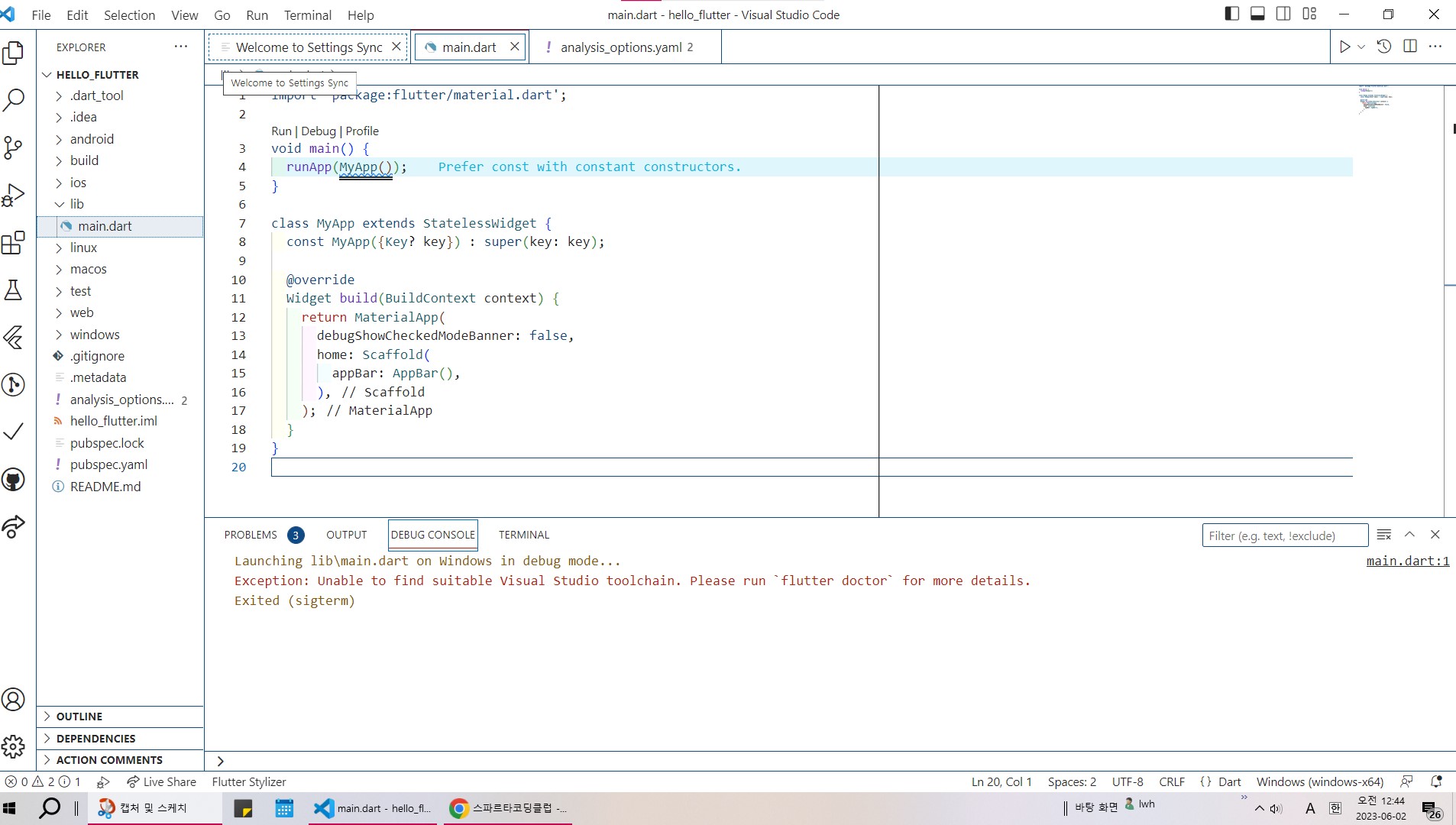
Task: Split the editor to the right
Action: 1410,47
